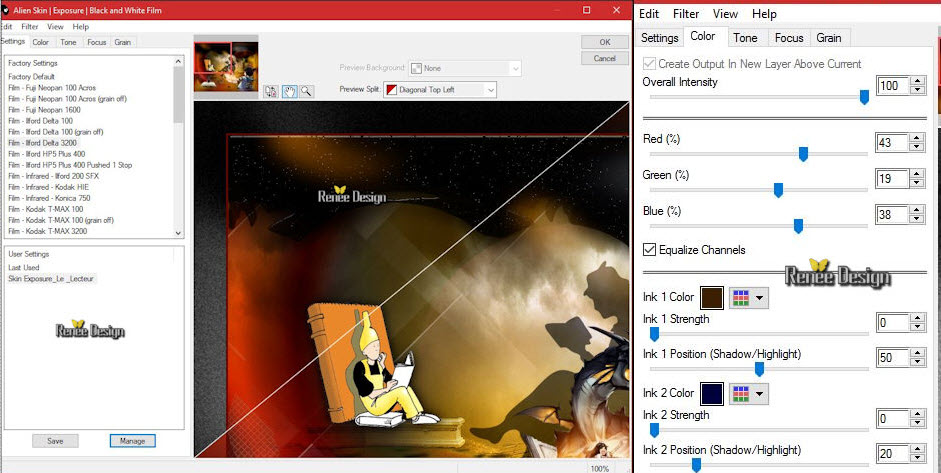
Task: Select Factory Default preset
Action: 31,77
